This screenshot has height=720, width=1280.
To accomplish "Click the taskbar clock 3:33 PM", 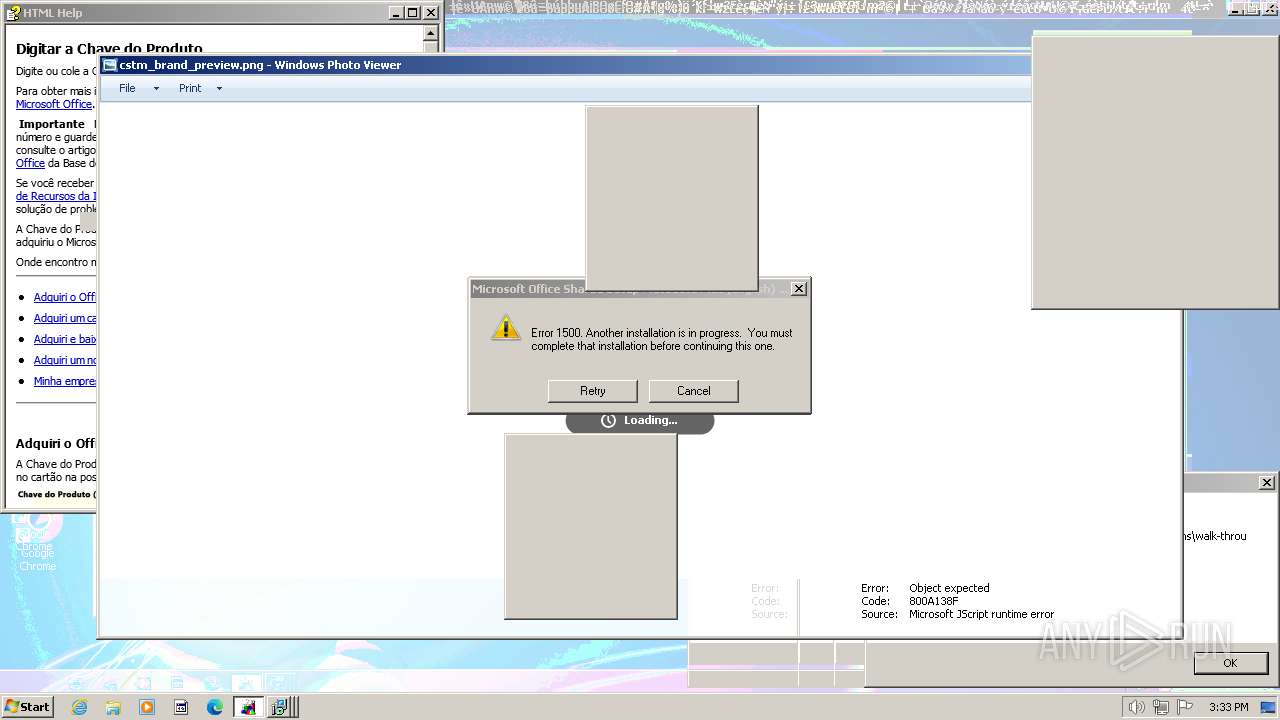I will point(1228,707).
